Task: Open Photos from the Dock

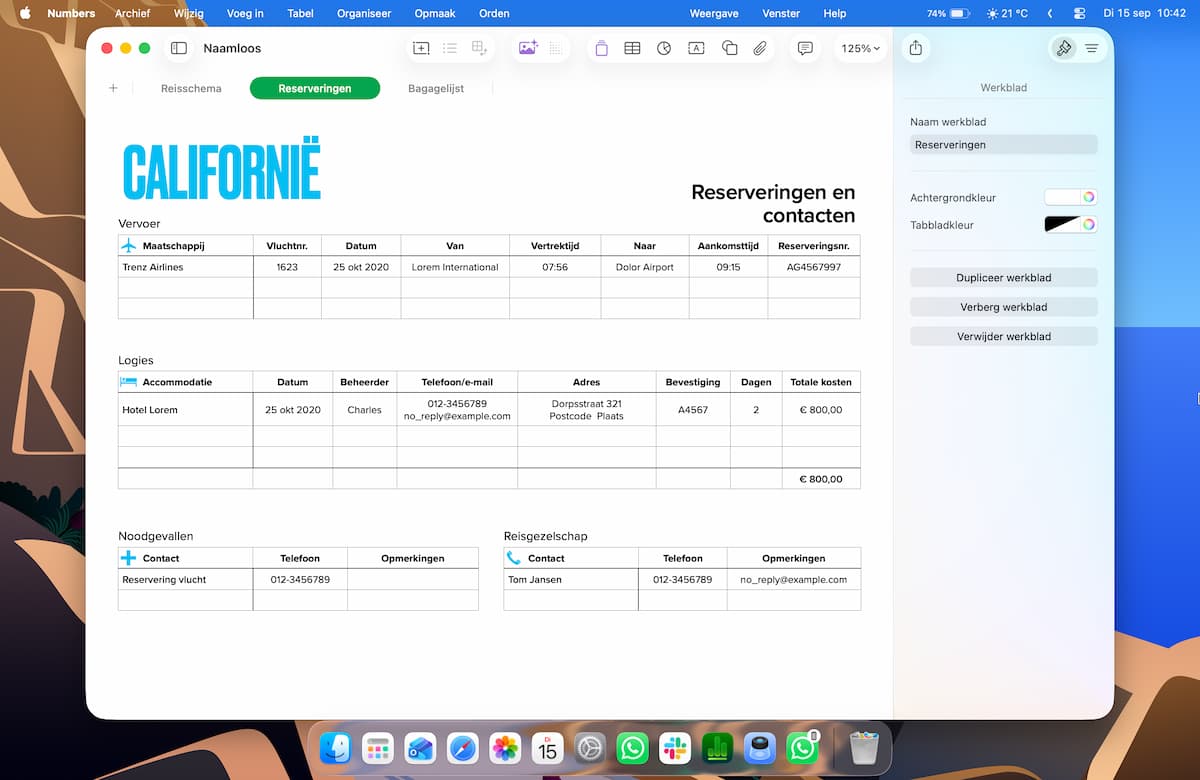Action: click(x=505, y=748)
